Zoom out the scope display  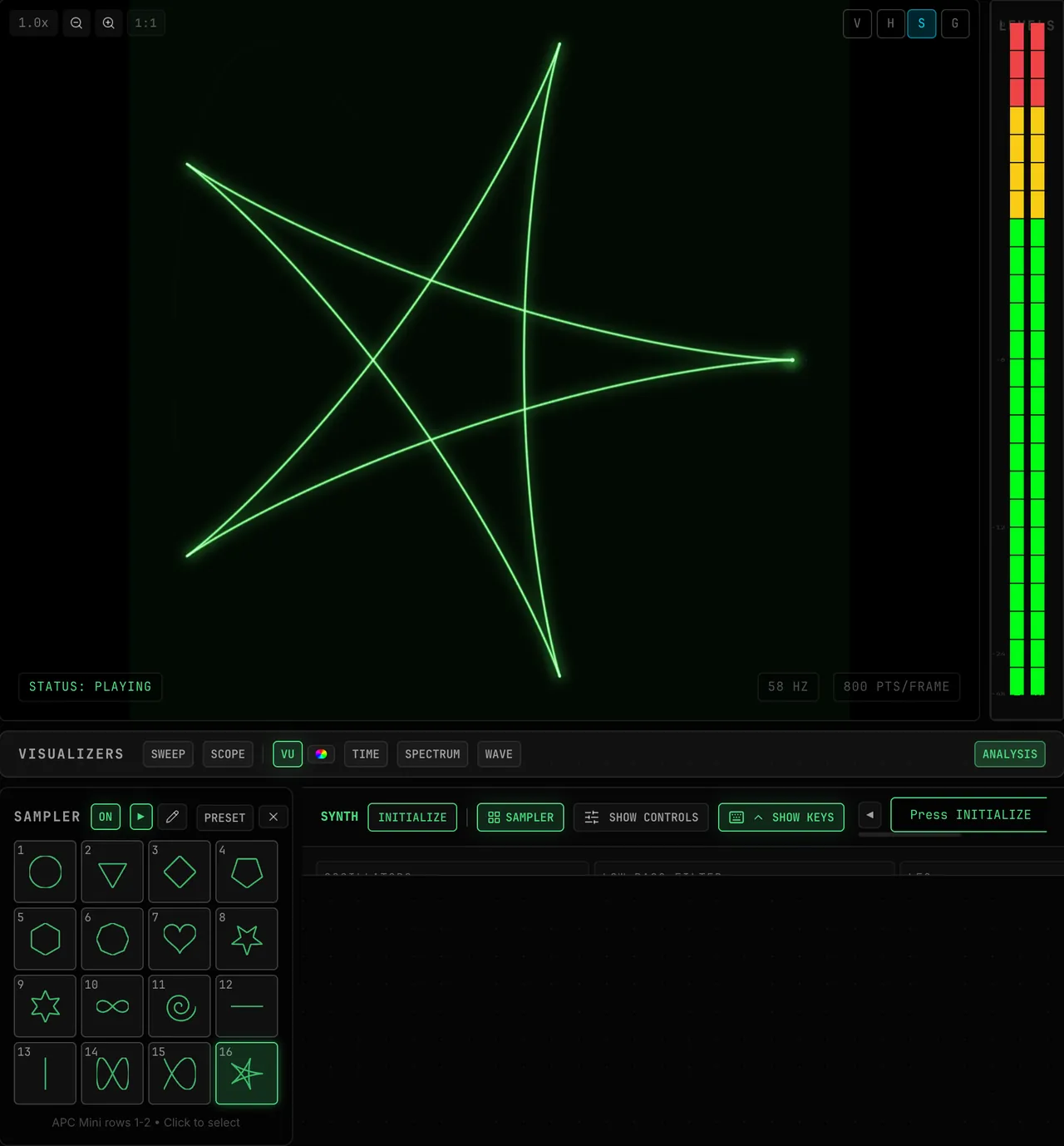pos(76,23)
